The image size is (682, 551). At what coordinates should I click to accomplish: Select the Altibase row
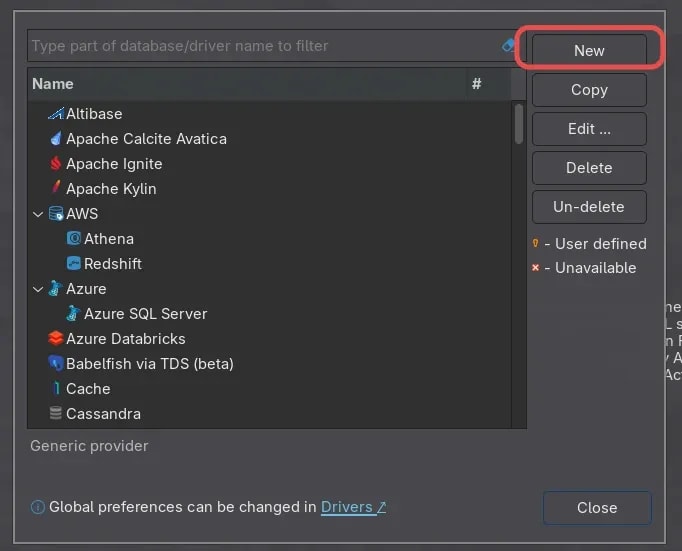click(x=270, y=114)
